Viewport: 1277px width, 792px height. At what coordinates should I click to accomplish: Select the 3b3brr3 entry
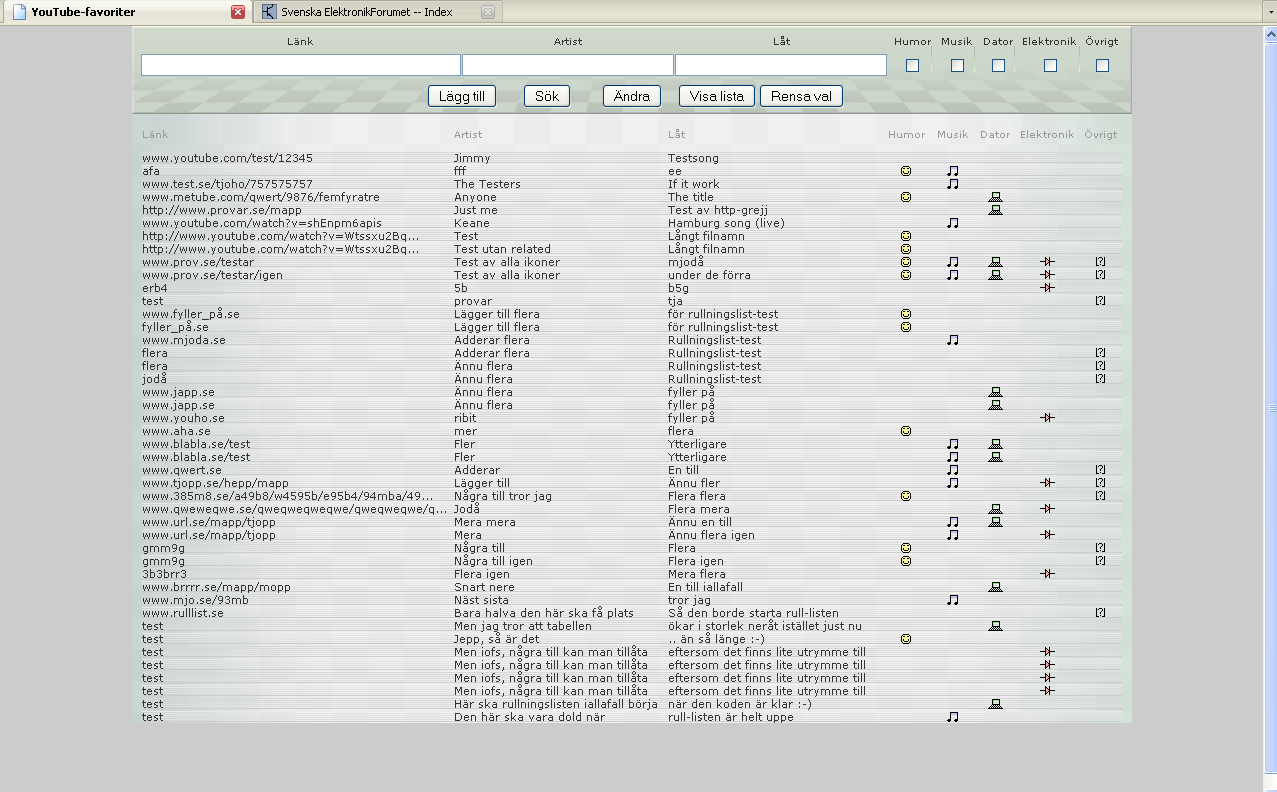tap(164, 574)
